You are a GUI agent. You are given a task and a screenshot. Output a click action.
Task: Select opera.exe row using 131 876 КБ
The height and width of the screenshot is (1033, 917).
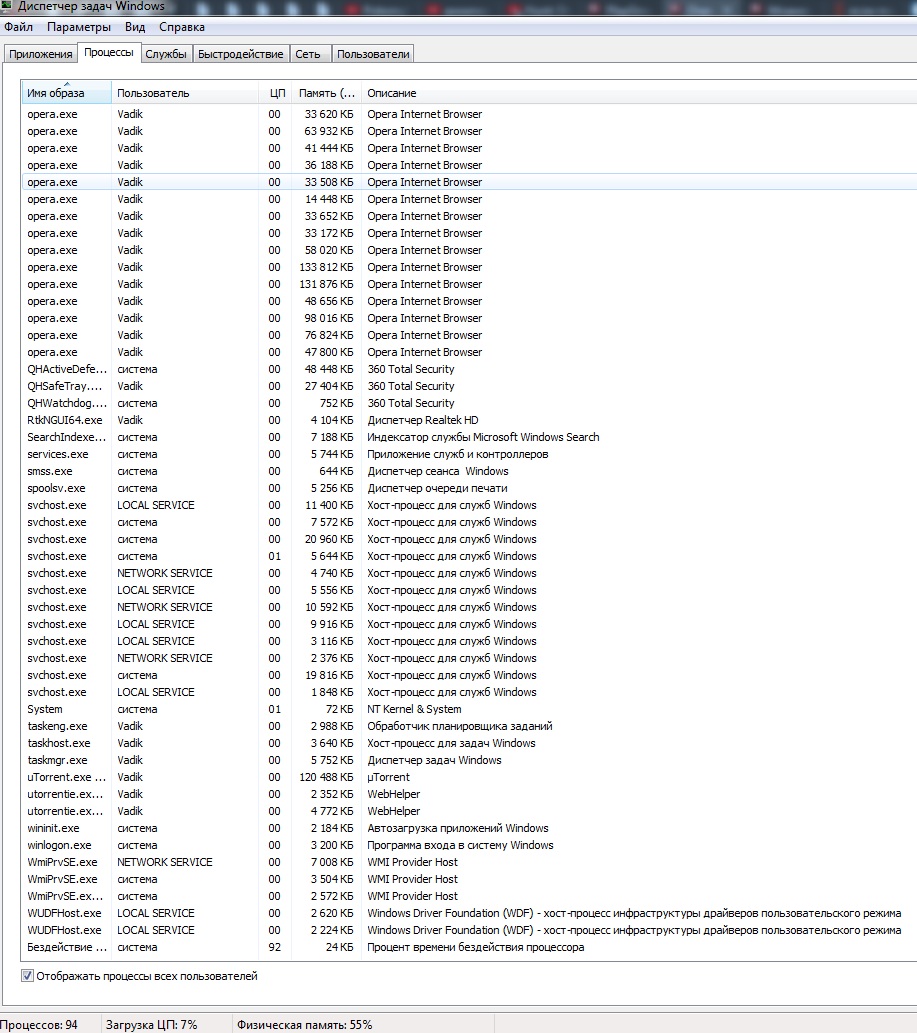469,284
